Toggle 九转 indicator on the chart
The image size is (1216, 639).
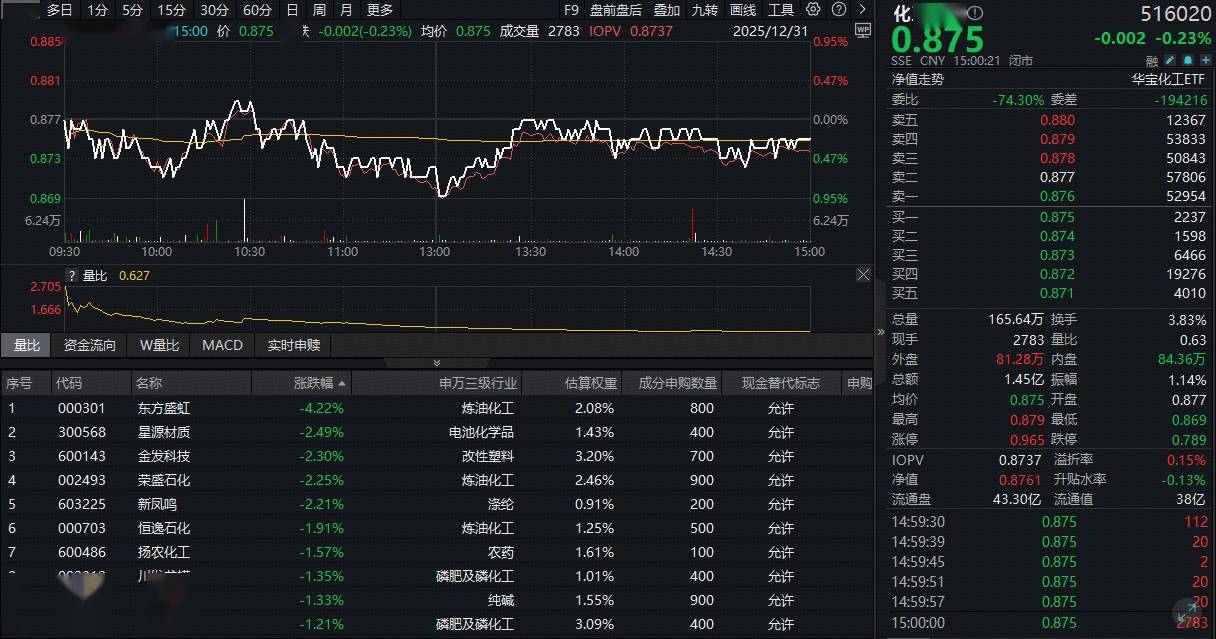(x=705, y=10)
